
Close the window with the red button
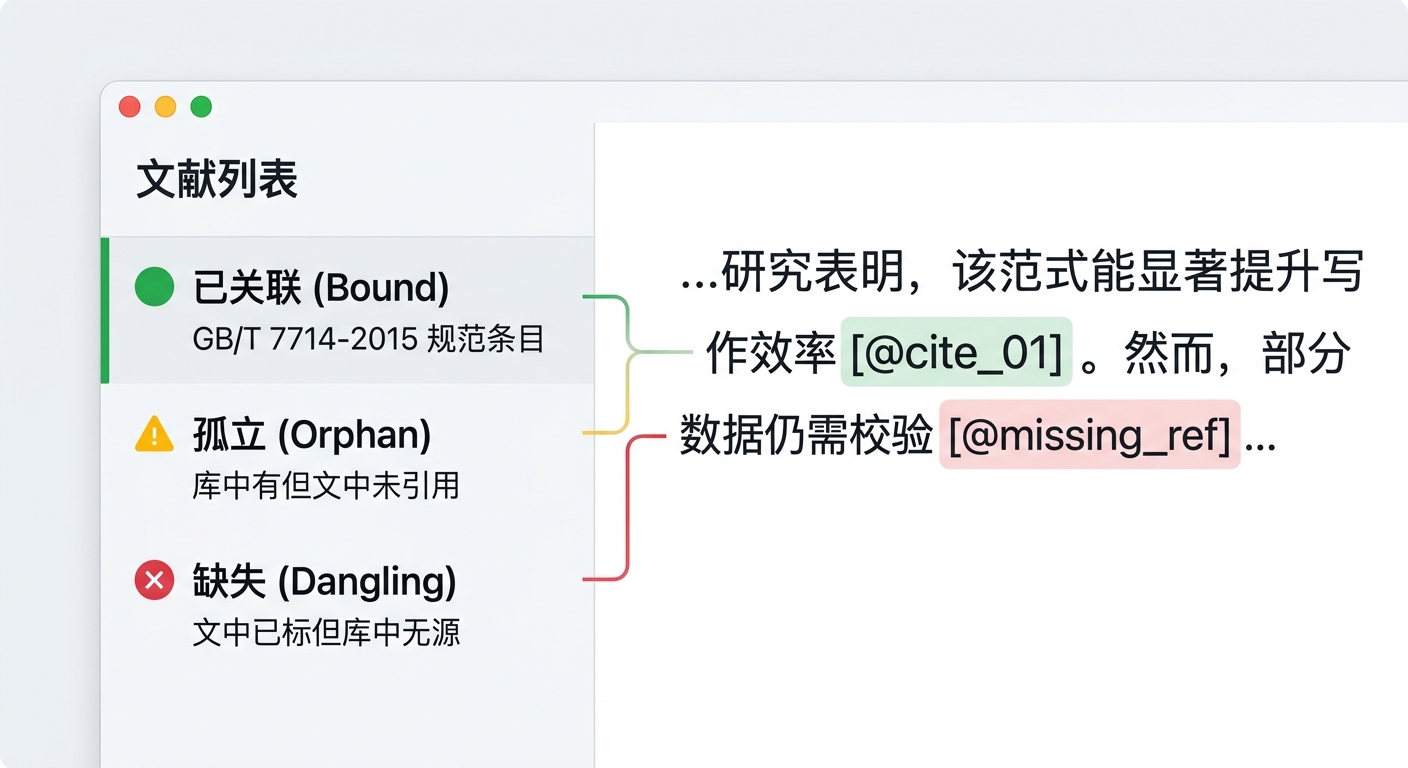(130, 107)
